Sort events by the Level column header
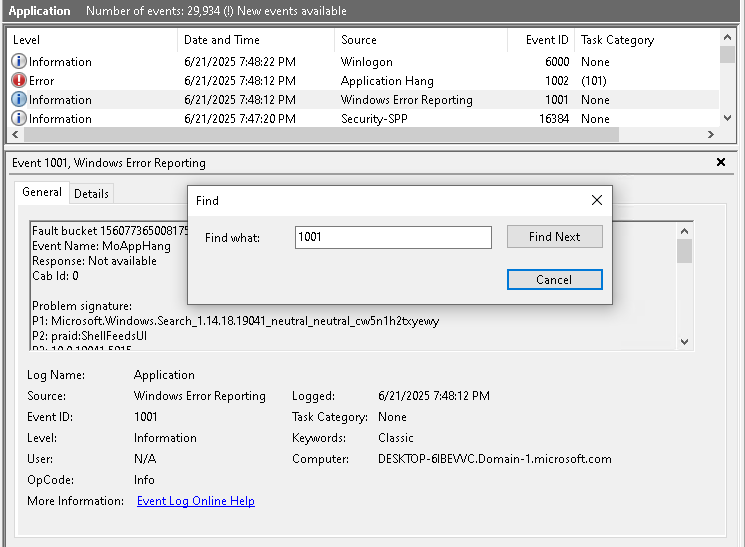Screen dimensions: 745x547 point(92,40)
